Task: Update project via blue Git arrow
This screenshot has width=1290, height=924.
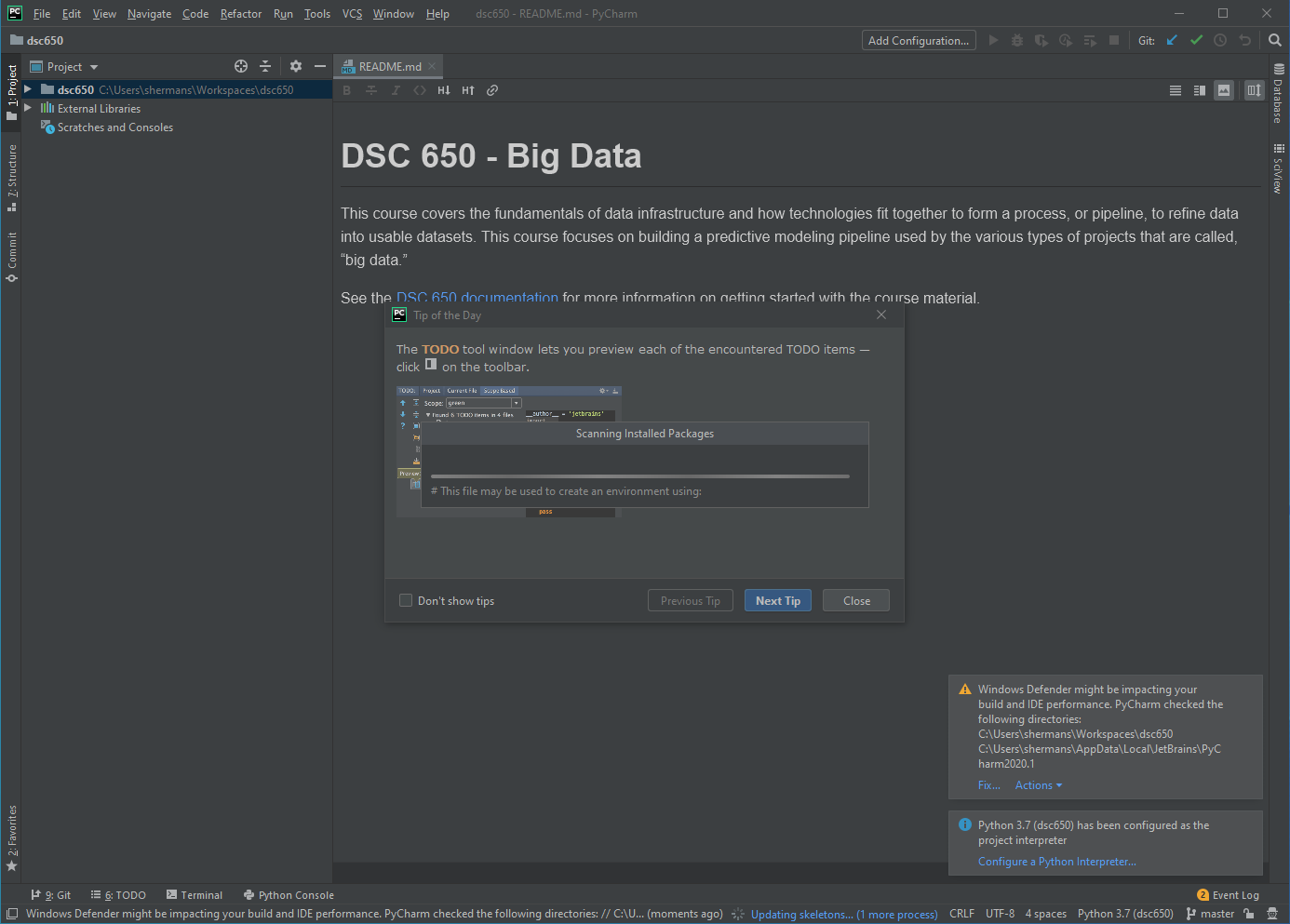Action: (1172, 40)
